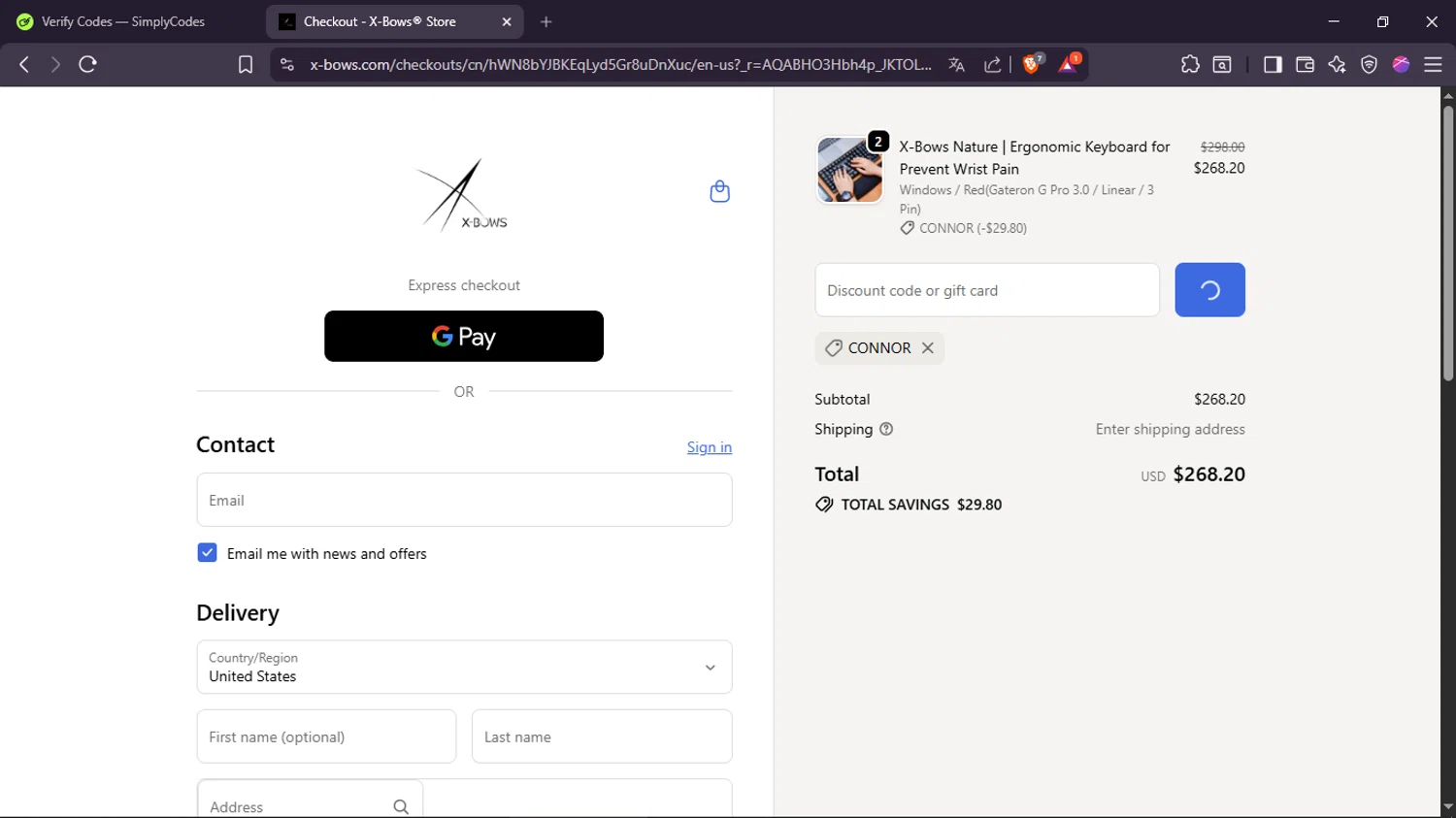Focus the Email input field
Screen dimensions: 1456x818
pos(464,500)
